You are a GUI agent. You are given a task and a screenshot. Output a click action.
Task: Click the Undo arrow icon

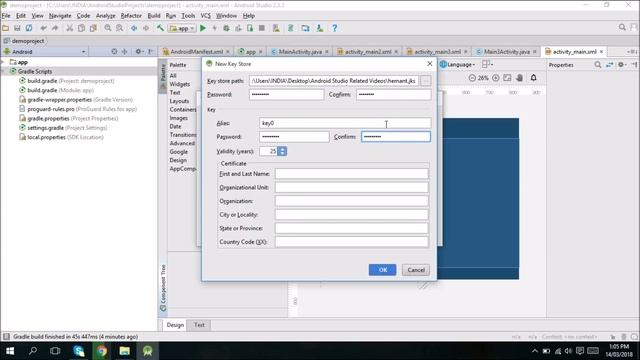tap(43, 28)
